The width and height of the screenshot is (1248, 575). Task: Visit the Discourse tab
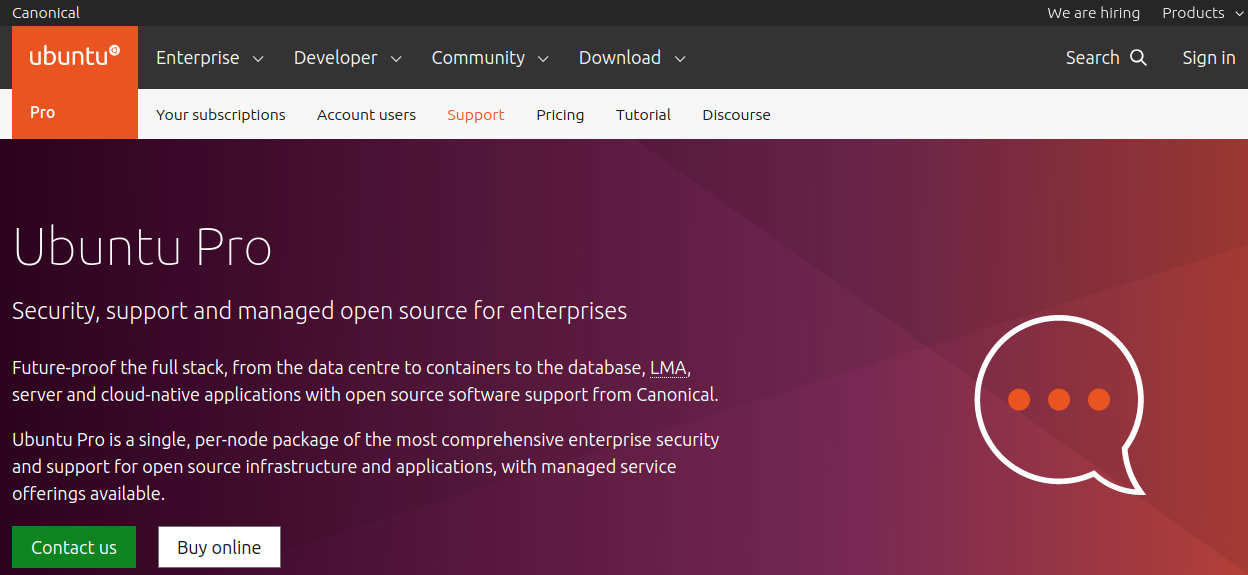736,115
